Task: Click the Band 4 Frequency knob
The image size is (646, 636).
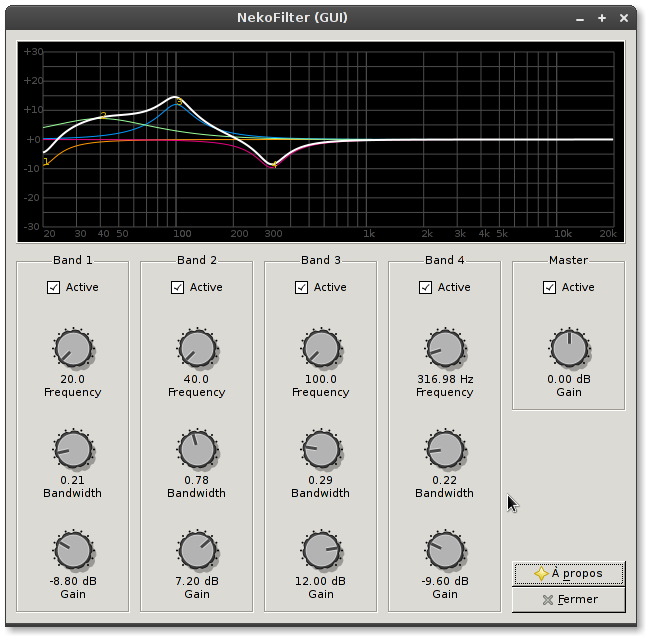Action: click(444, 349)
